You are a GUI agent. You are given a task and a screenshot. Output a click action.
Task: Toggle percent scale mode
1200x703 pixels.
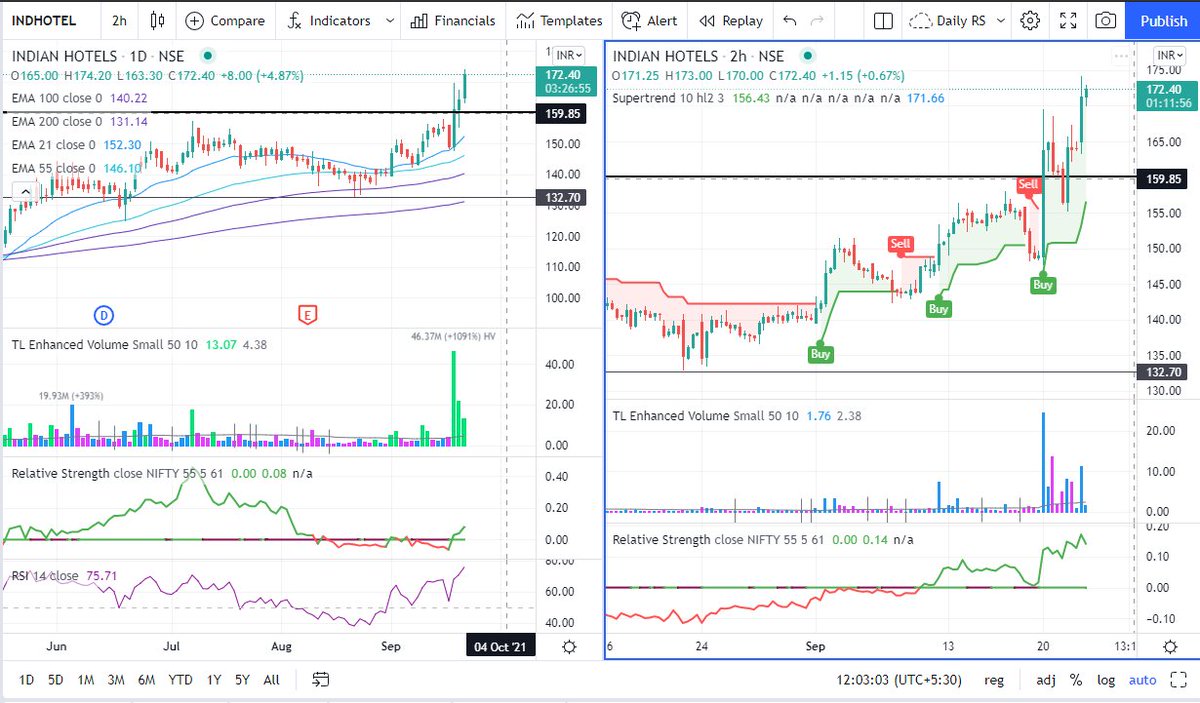coord(1076,680)
